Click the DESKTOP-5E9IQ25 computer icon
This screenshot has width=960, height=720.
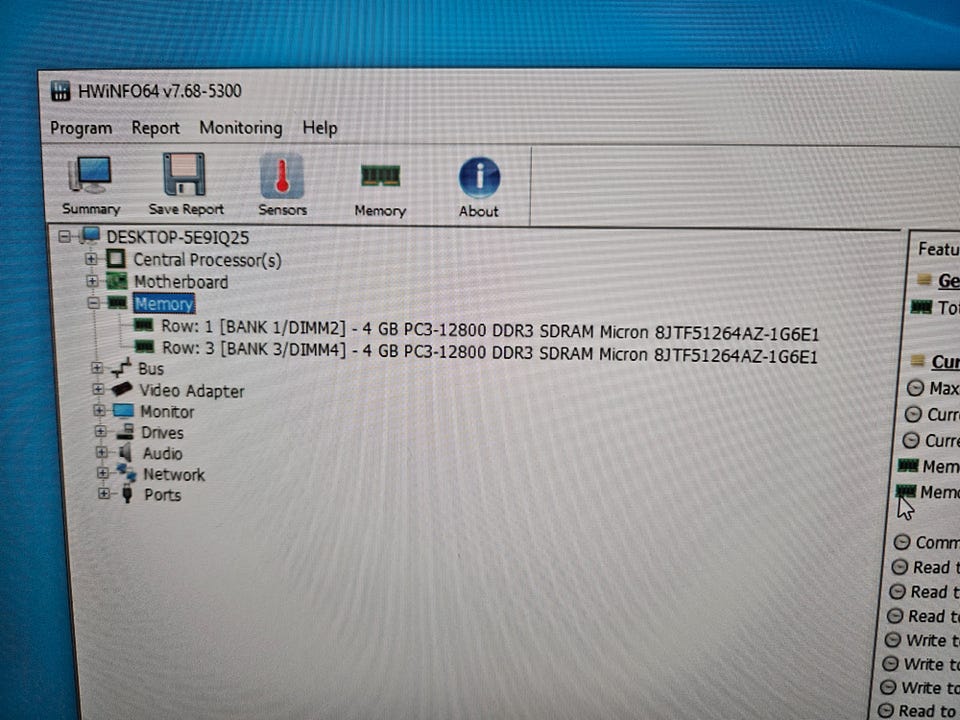pyautogui.click(x=91, y=236)
